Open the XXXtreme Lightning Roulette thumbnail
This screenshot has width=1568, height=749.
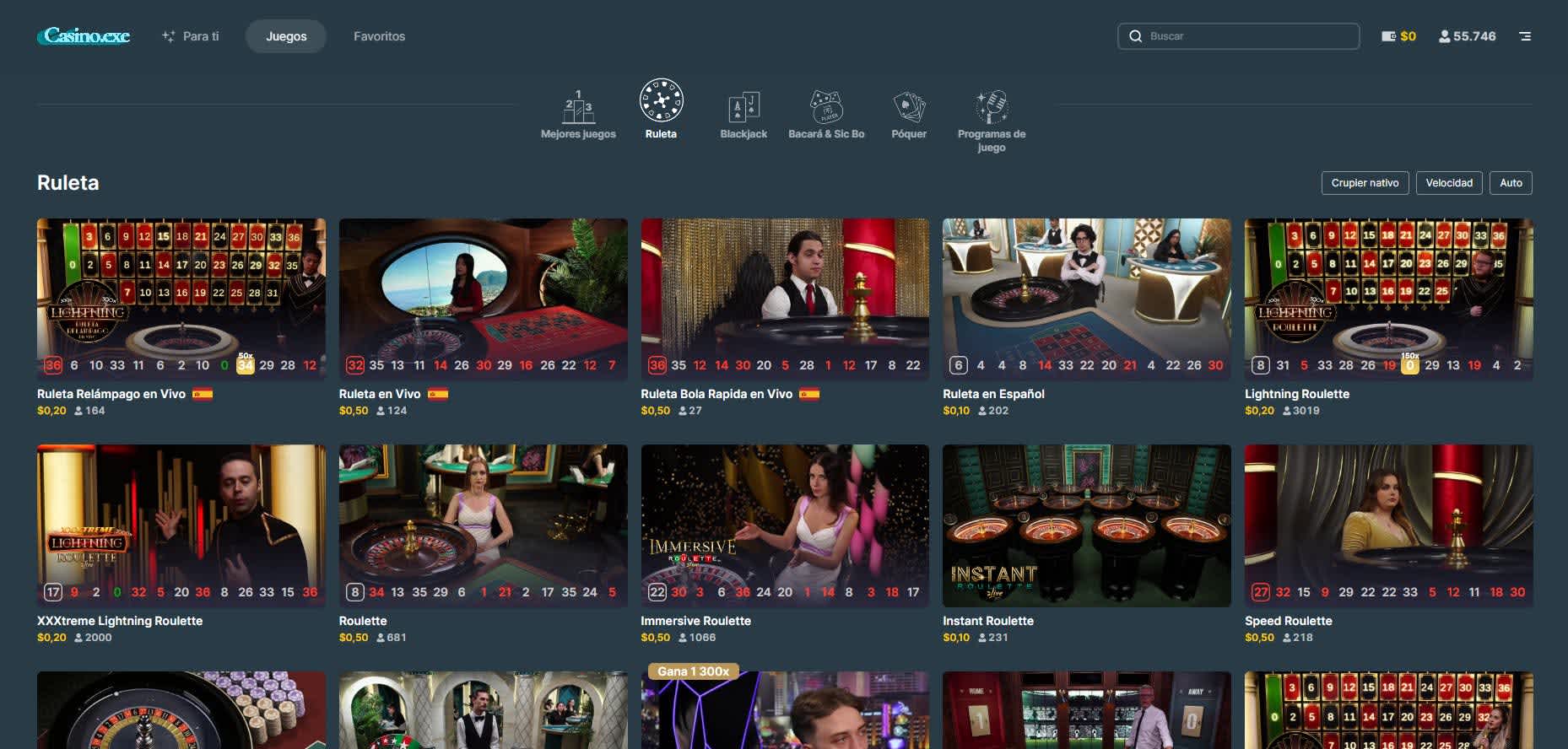[181, 525]
